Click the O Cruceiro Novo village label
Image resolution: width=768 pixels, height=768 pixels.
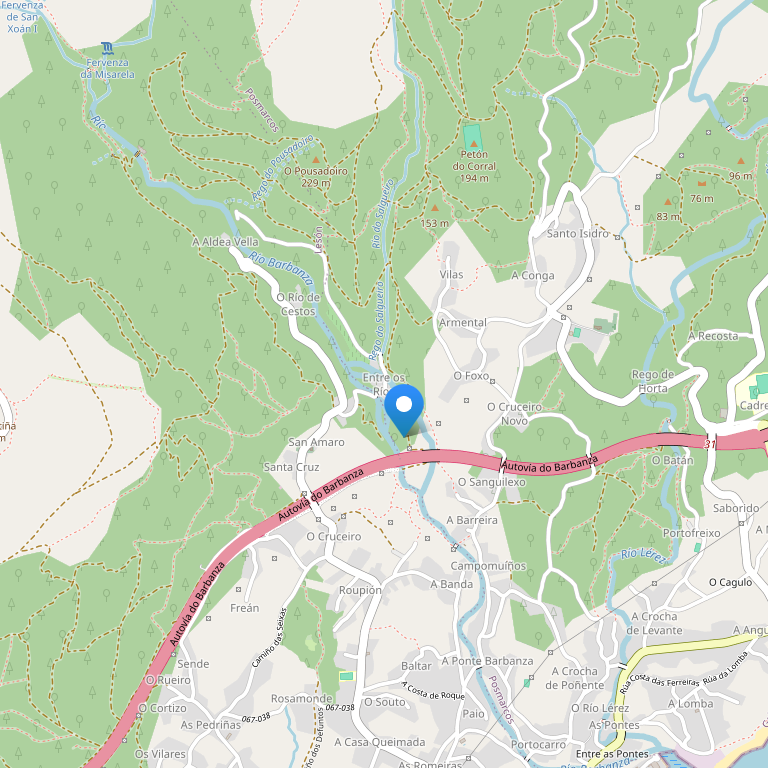click(514, 414)
